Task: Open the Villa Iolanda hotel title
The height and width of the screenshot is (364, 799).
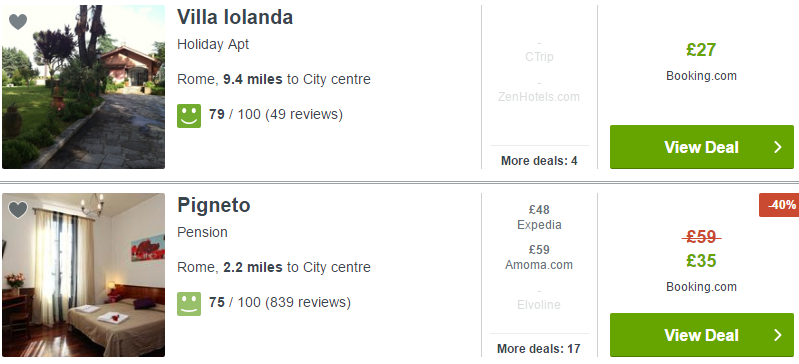Action: point(235,17)
